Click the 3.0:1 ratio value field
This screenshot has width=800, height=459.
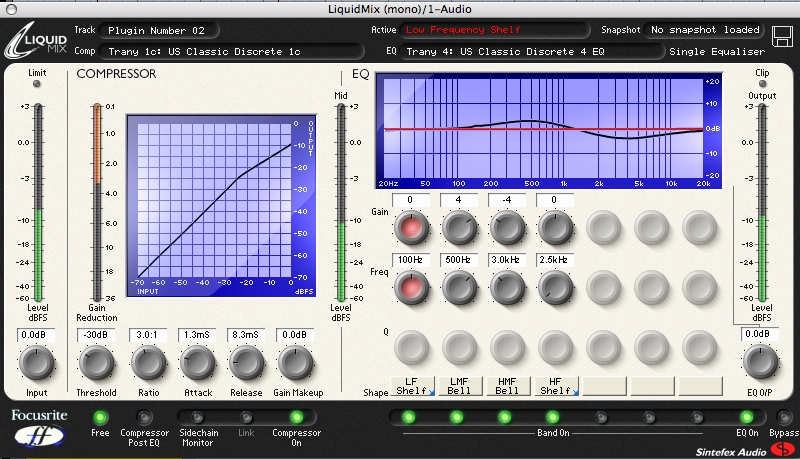coord(147,335)
